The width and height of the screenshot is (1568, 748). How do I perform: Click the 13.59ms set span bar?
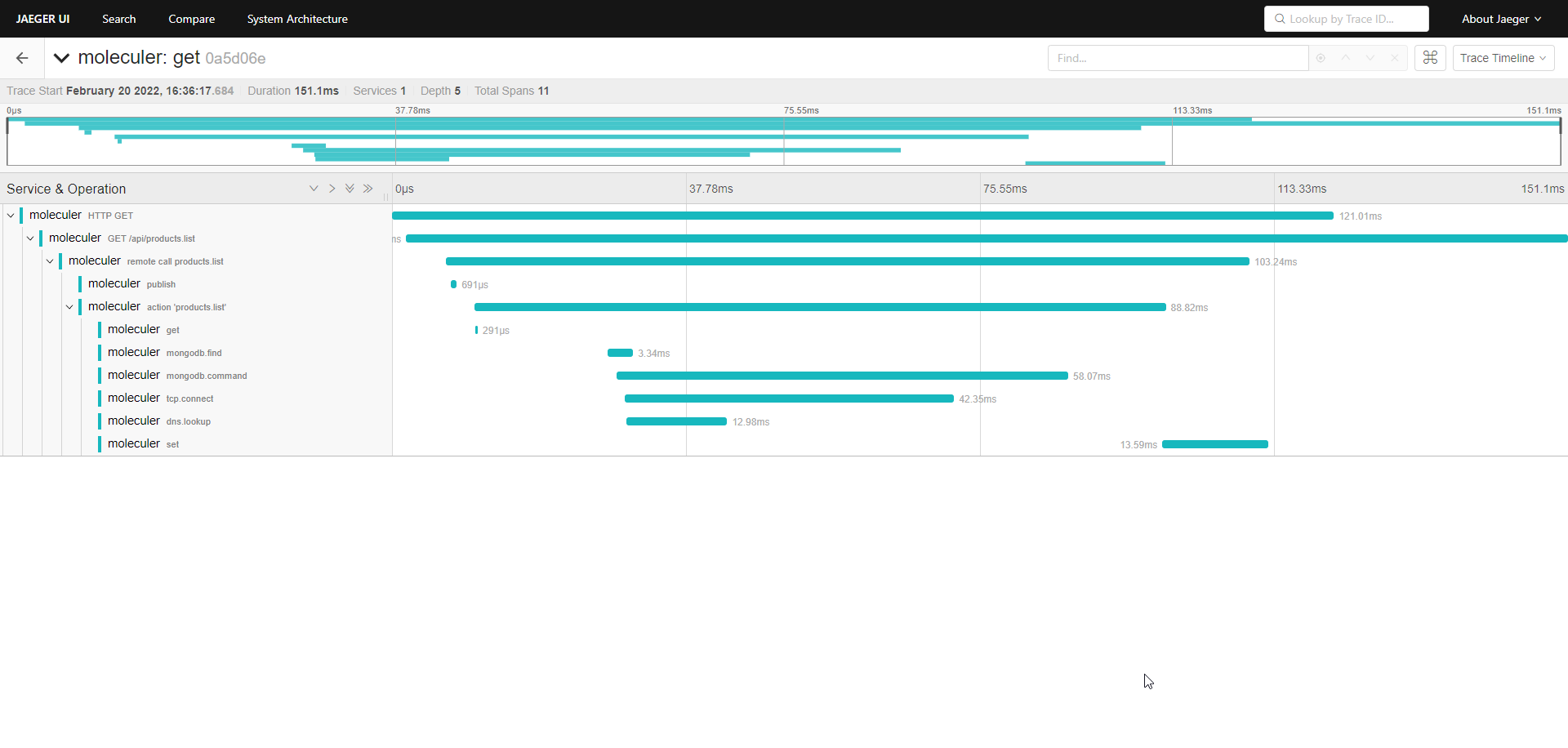(1215, 444)
